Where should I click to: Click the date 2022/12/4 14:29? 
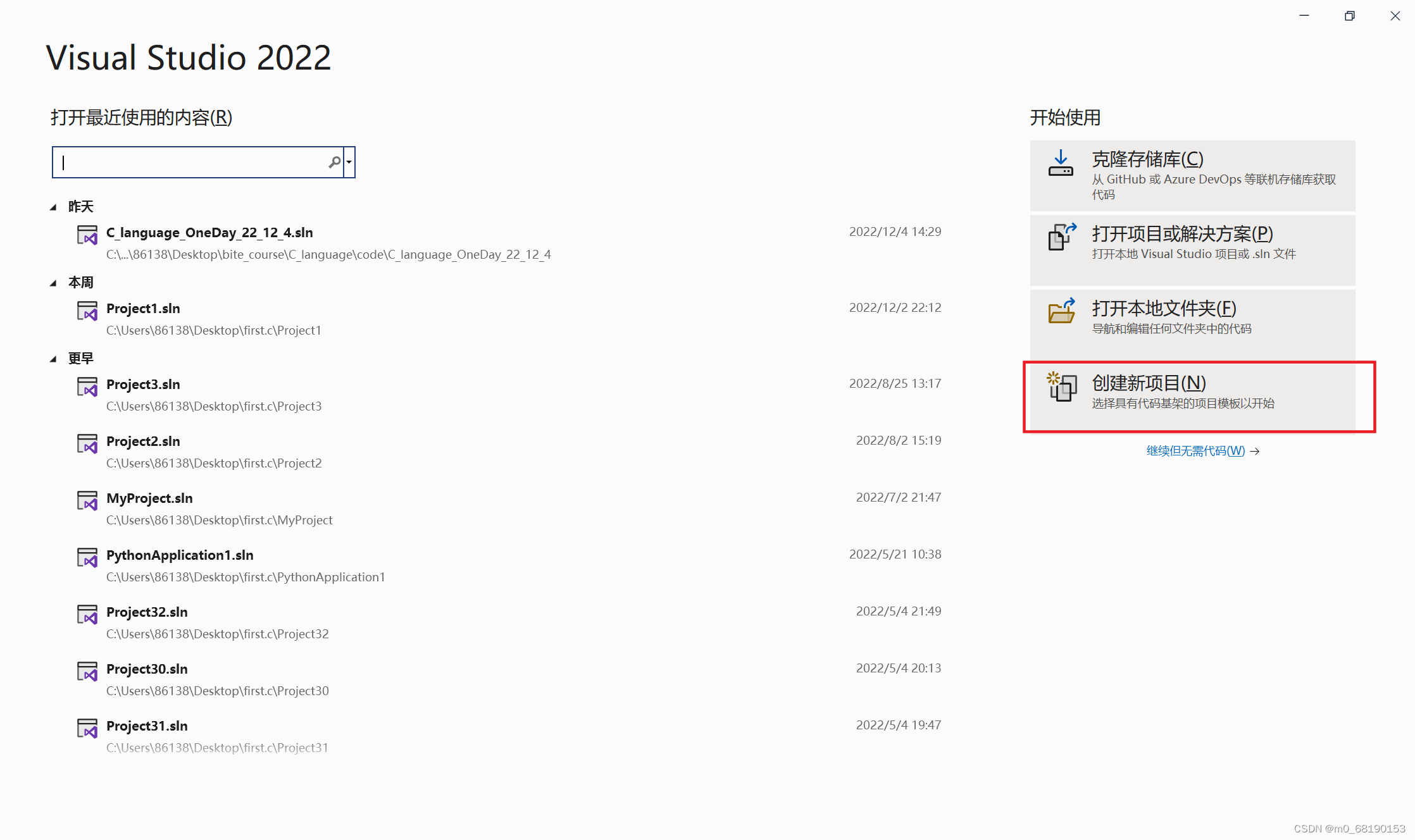pyautogui.click(x=895, y=232)
